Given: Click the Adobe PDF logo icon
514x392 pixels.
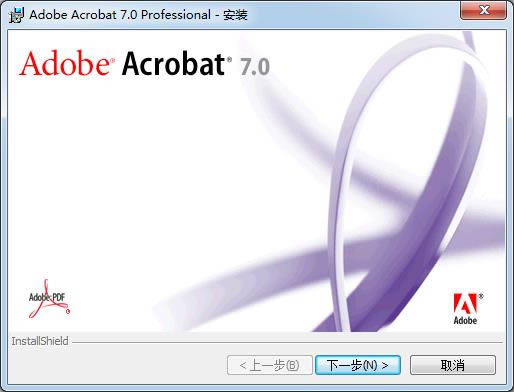Looking at the screenshot, I should [x=49, y=299].
